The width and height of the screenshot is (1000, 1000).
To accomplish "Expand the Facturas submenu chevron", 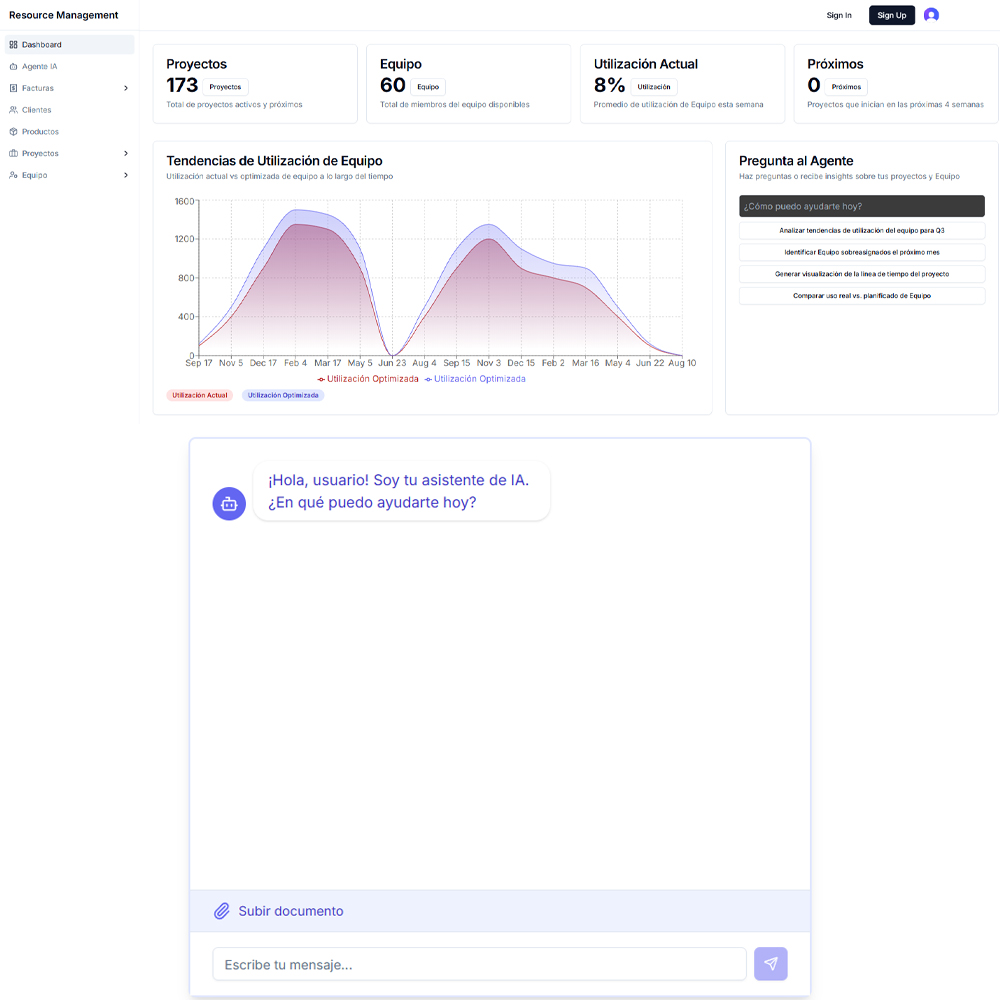I will click(x=126, y=88).
